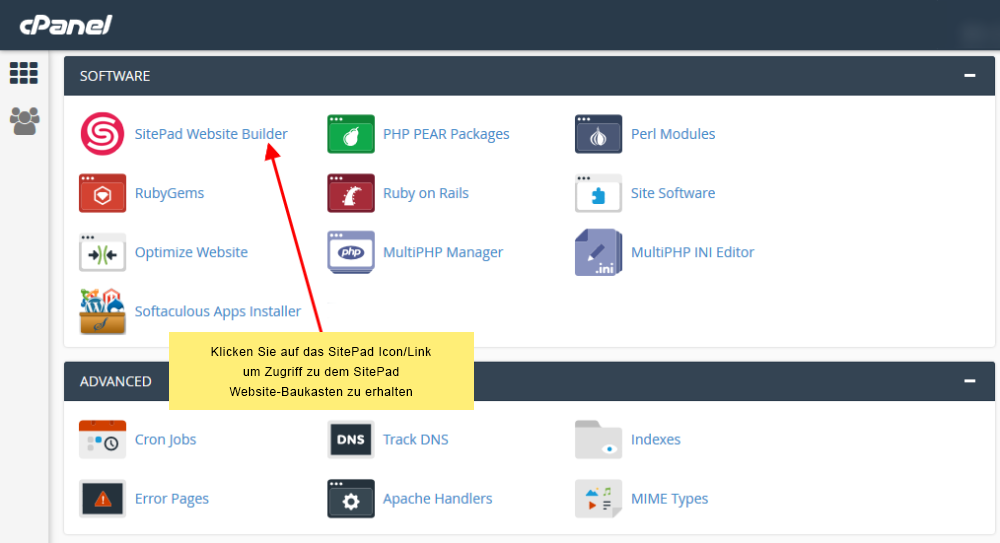This screenshot has height=543, width=1000.
Task: Click the MultiPHP INI Editor icon
Action: pos(598,252)
